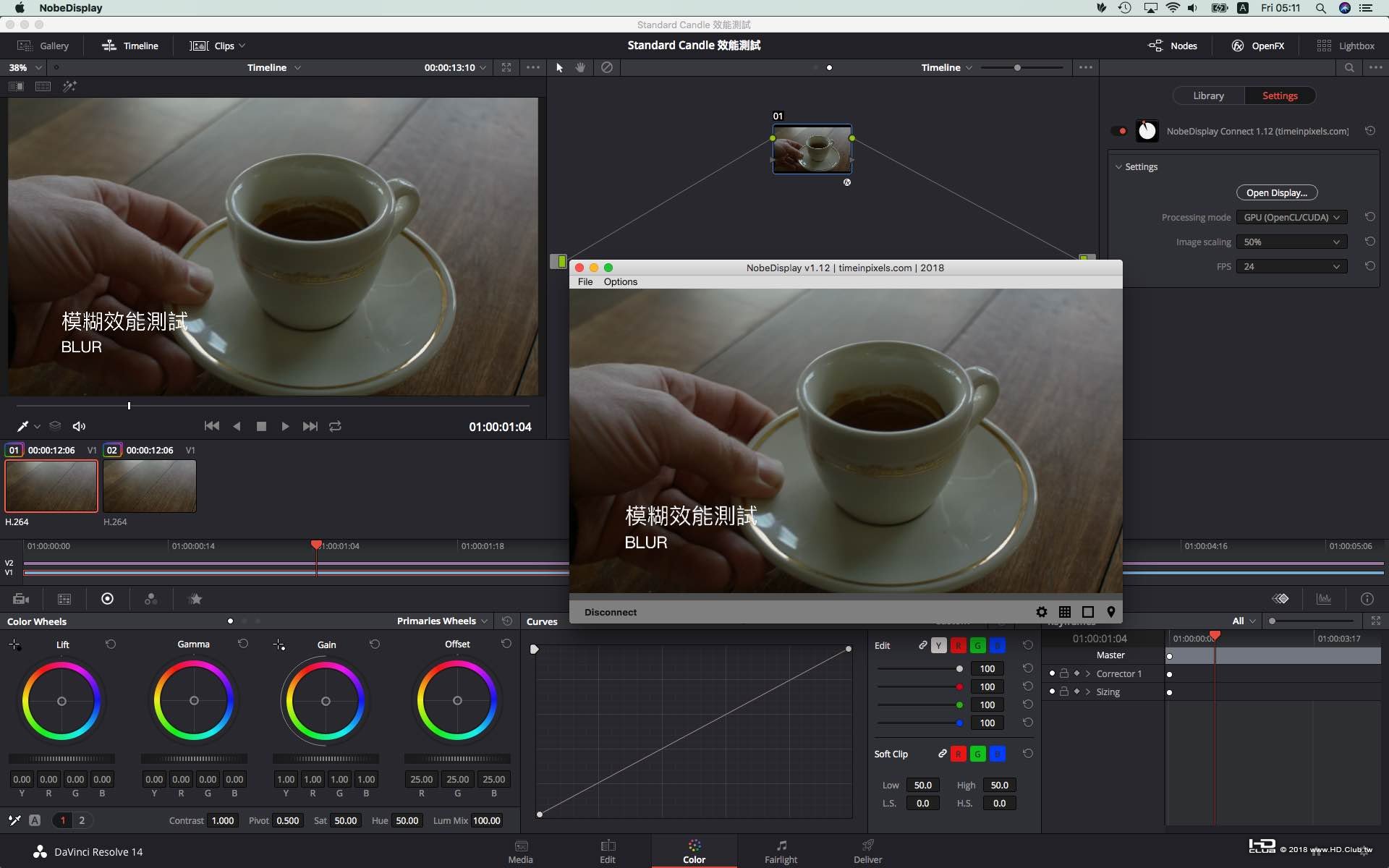Select the hand pan tool in node editor
This screenshot has height=868, width=1389.
point(580,67)
